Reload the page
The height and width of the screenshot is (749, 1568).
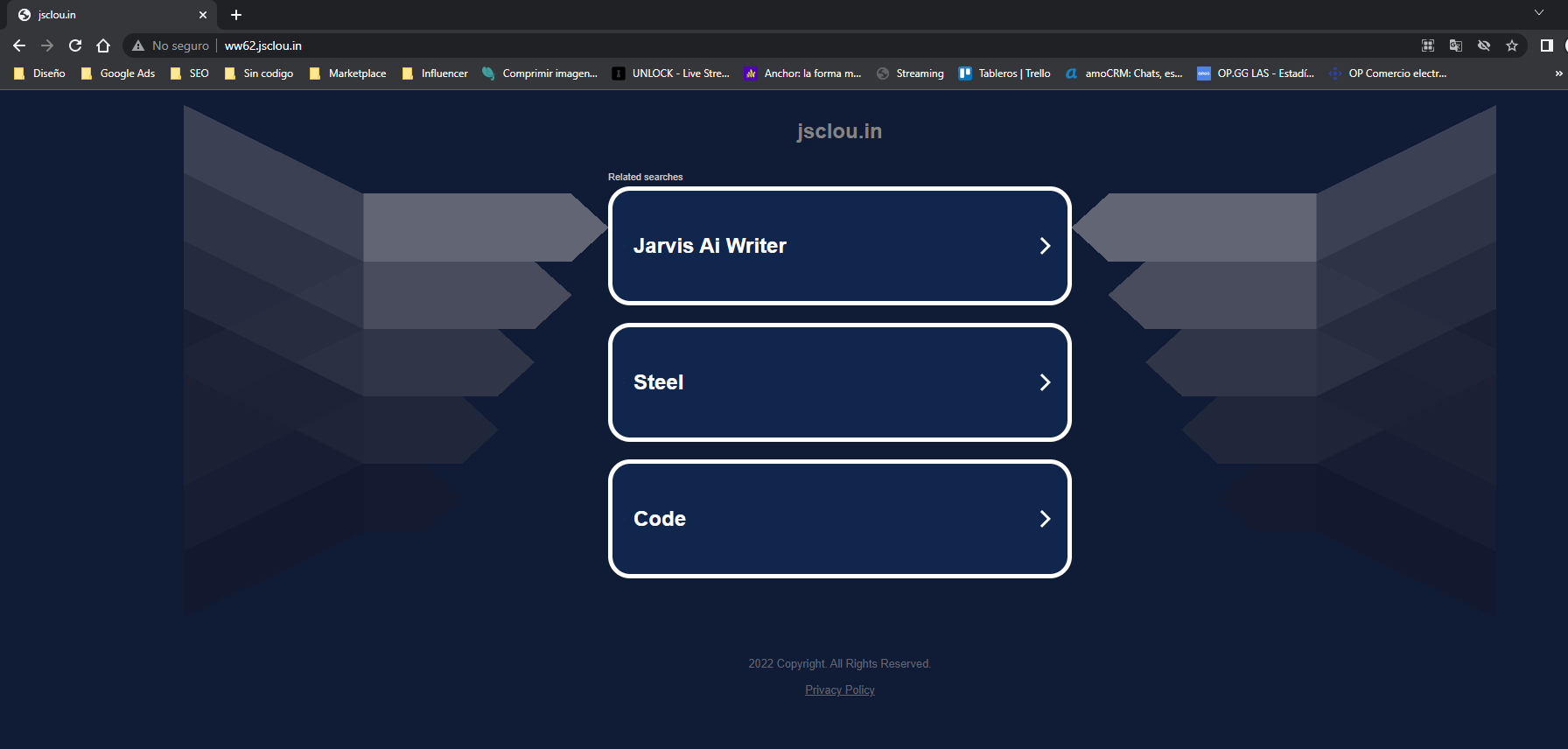coord(75,45)
